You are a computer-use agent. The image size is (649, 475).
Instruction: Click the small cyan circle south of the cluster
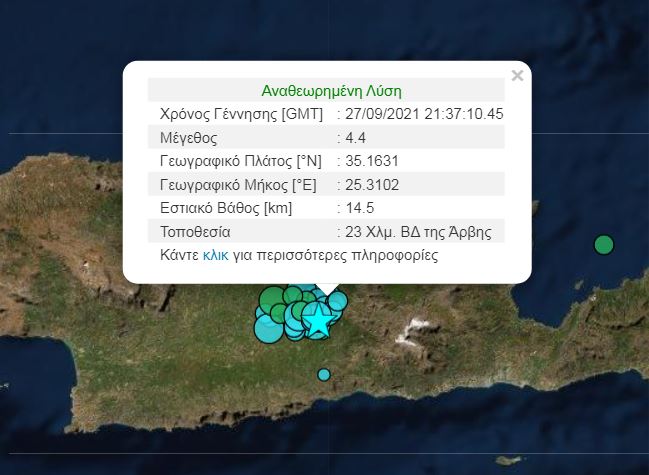click(x=324, y=374)
